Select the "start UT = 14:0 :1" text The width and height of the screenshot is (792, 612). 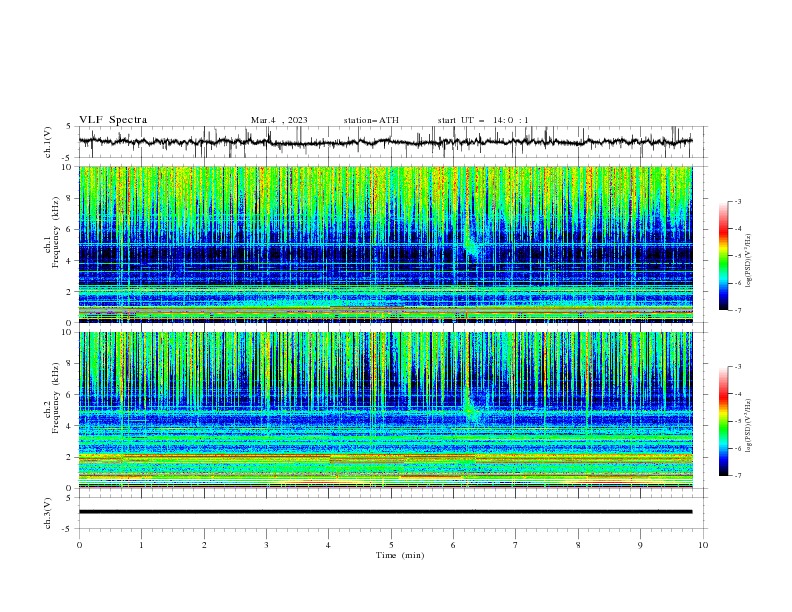(x=483, y=120)
